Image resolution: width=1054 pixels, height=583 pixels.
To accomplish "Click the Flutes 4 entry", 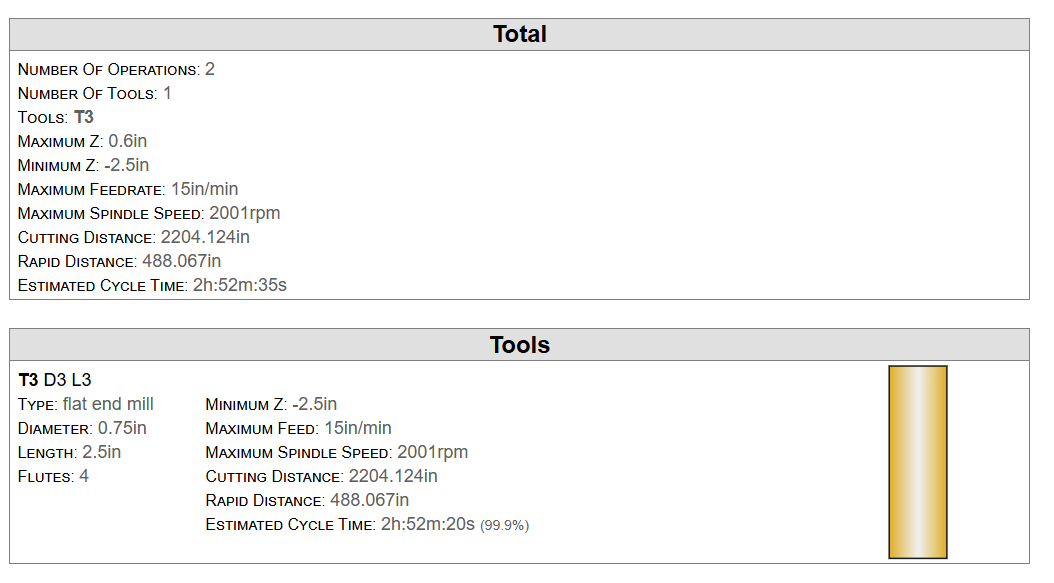I will [x=53, y=476].
